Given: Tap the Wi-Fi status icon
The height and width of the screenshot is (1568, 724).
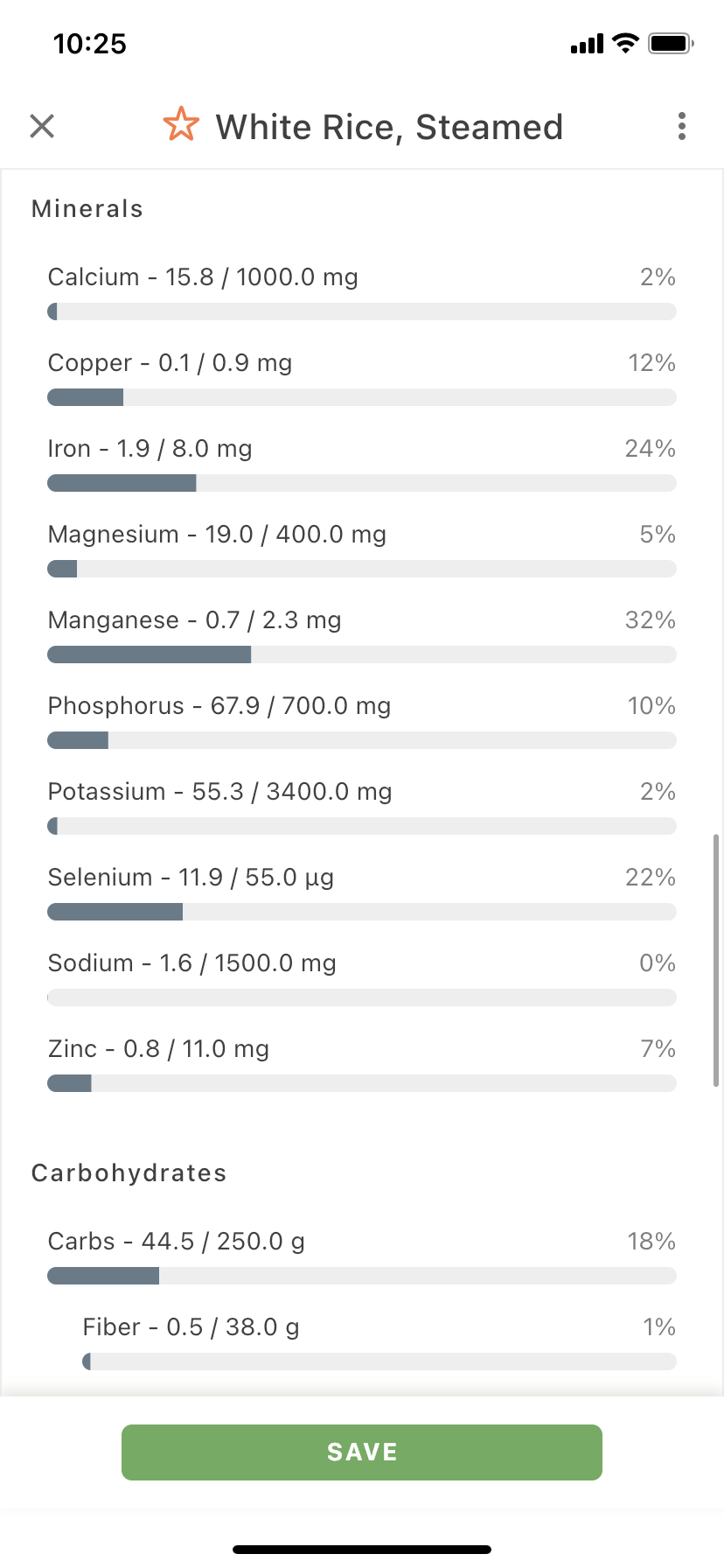Looking at the screenshot, I should tap(625, 43).
